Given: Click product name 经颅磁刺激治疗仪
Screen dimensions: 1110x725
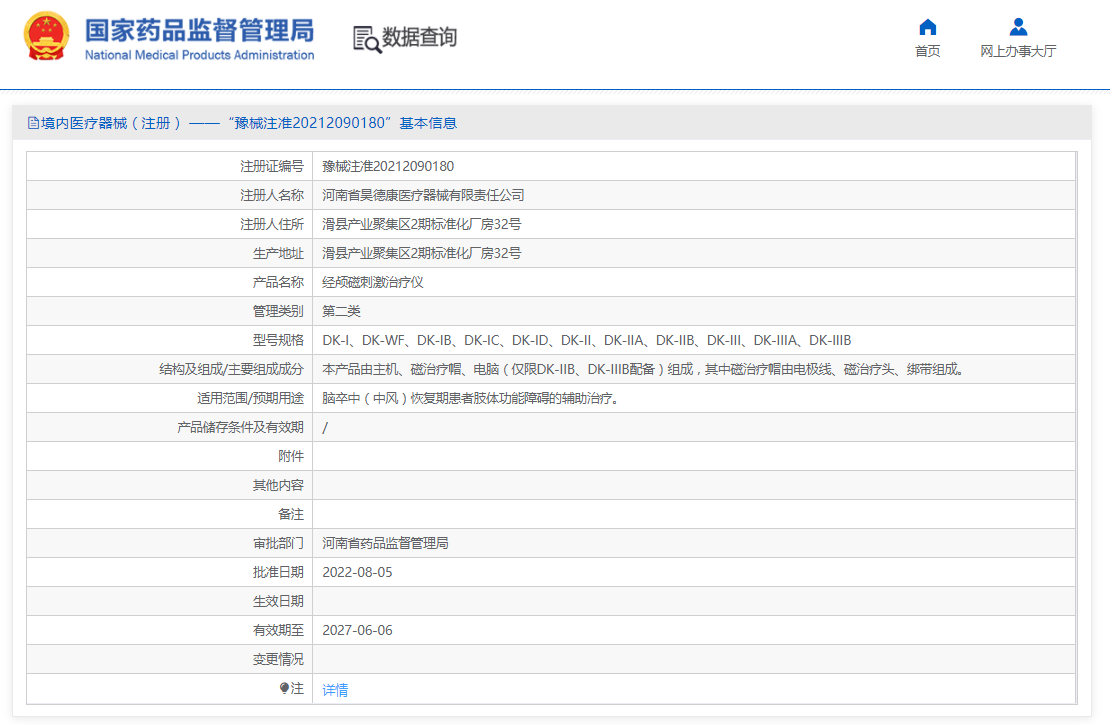Looking at the screenshot, I should (373, 282).
